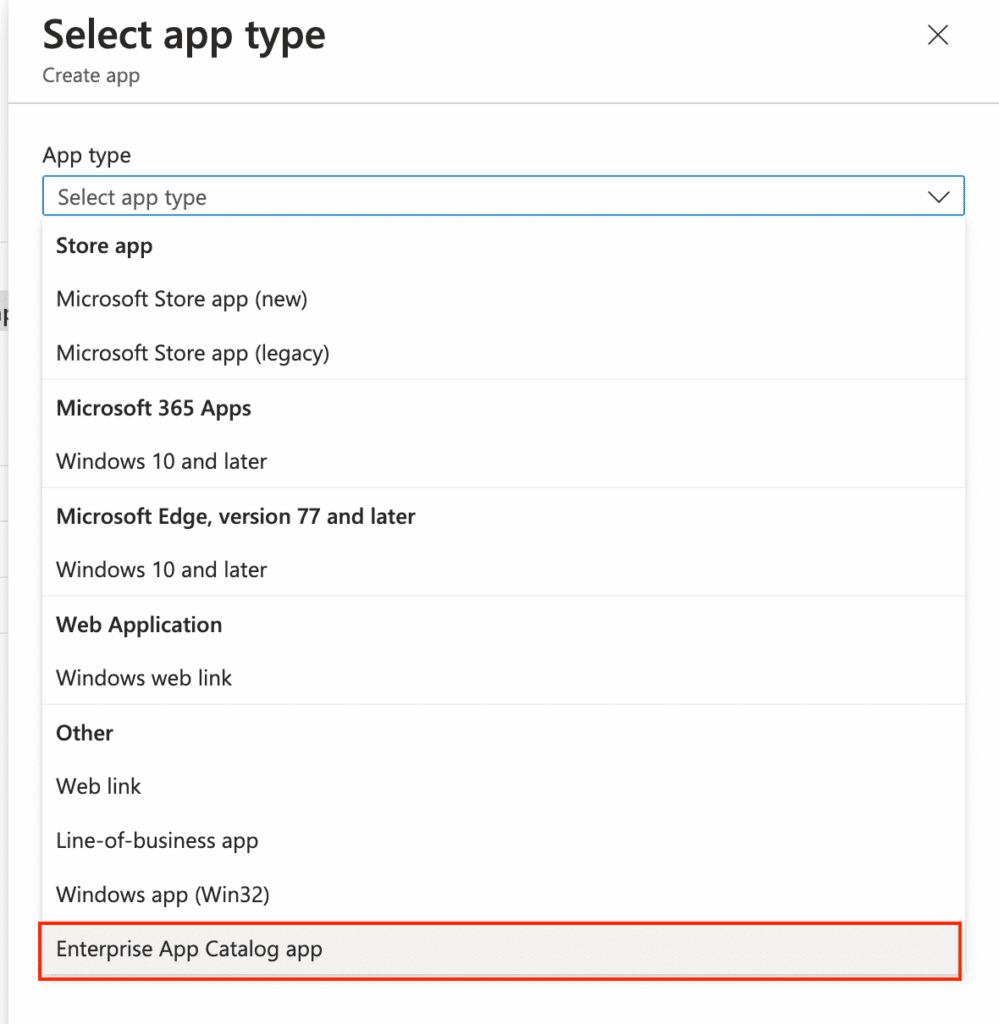Click the Select app type combo box
999x1024 pixels.
(x=400, y=196)
